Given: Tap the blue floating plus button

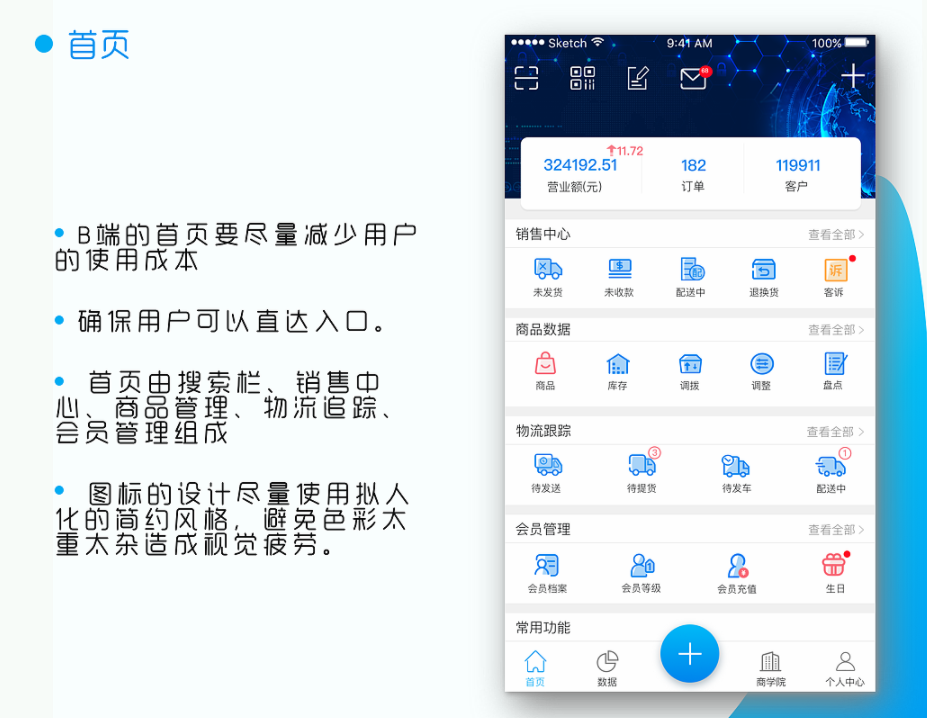Looking at the screenshot, I should [690, 654].
